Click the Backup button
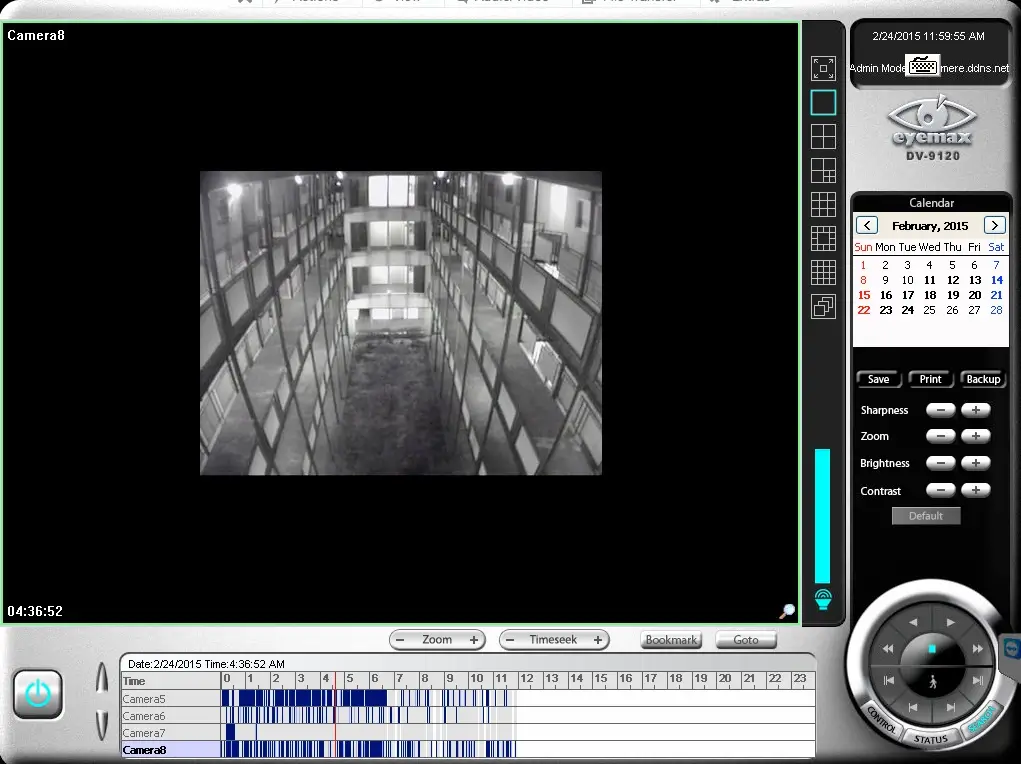The width and height of the screenshot is (1021, 764). click(x=982, y=379)
